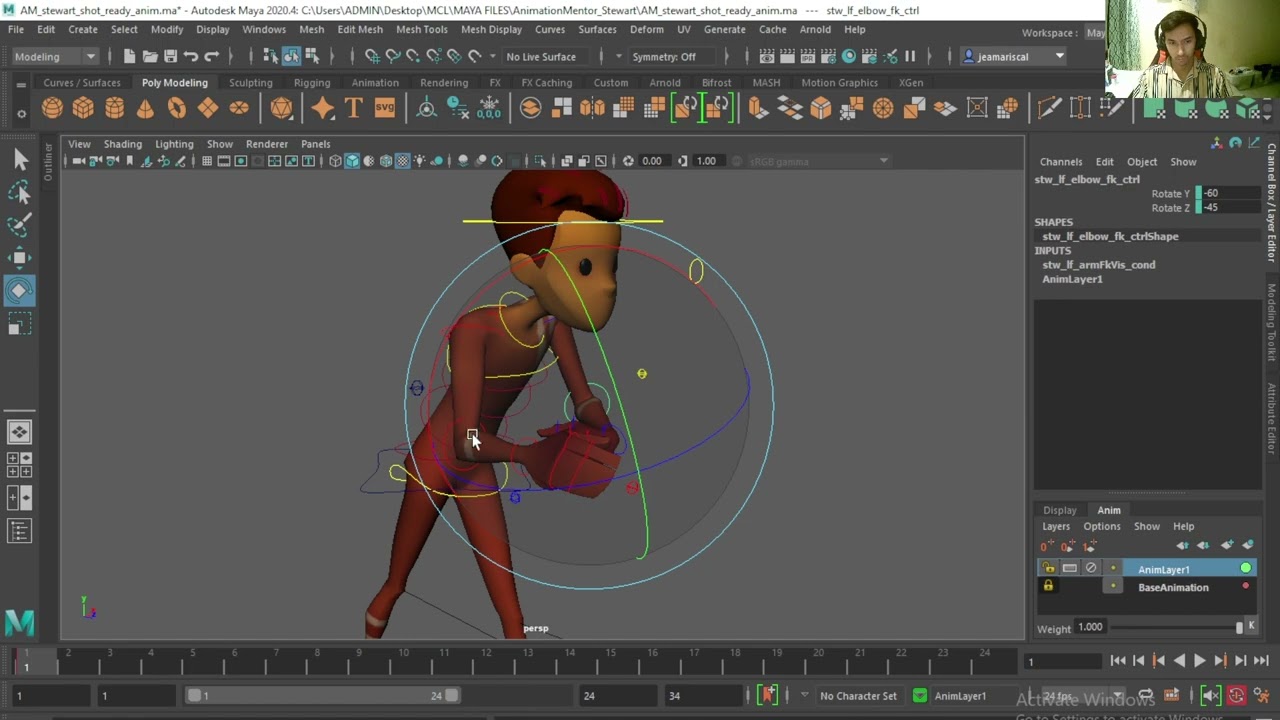Switch to the Rigging shelf tab
Image resolution: width=1280 pixels, height=720 pixels.
pyautogui.click(x=311, y=83)
